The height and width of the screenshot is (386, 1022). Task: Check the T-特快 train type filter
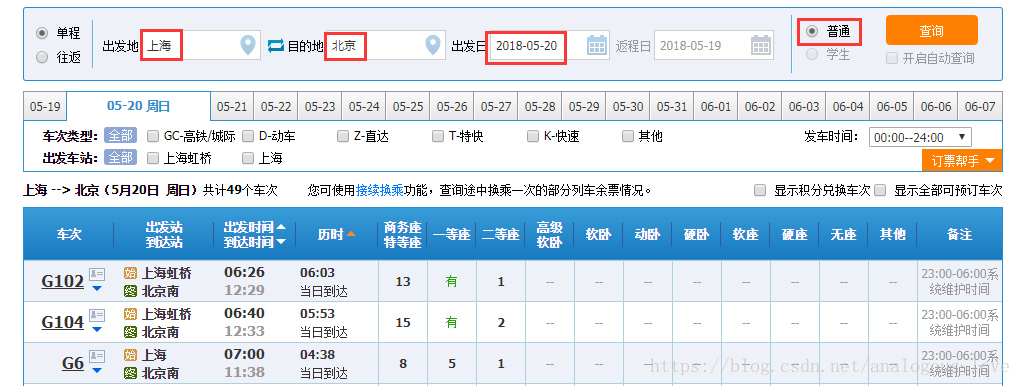pos(438,136)
